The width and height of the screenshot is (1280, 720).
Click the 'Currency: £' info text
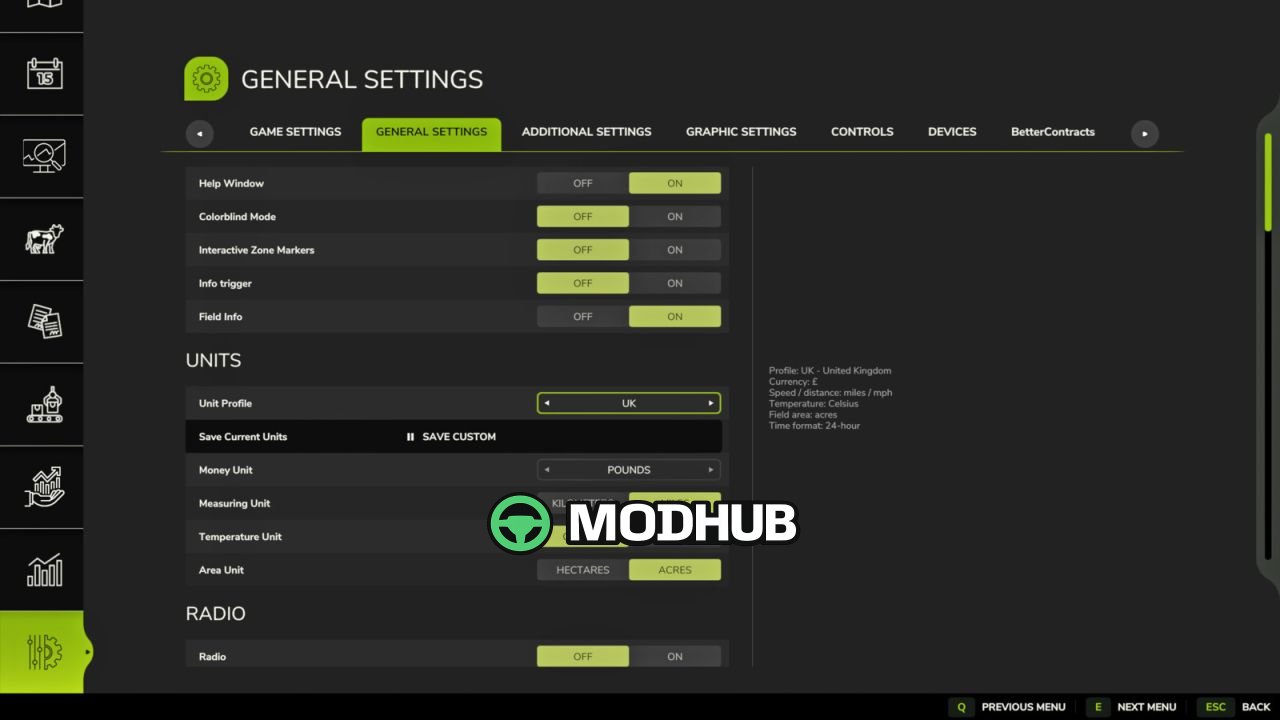(793, 382)
